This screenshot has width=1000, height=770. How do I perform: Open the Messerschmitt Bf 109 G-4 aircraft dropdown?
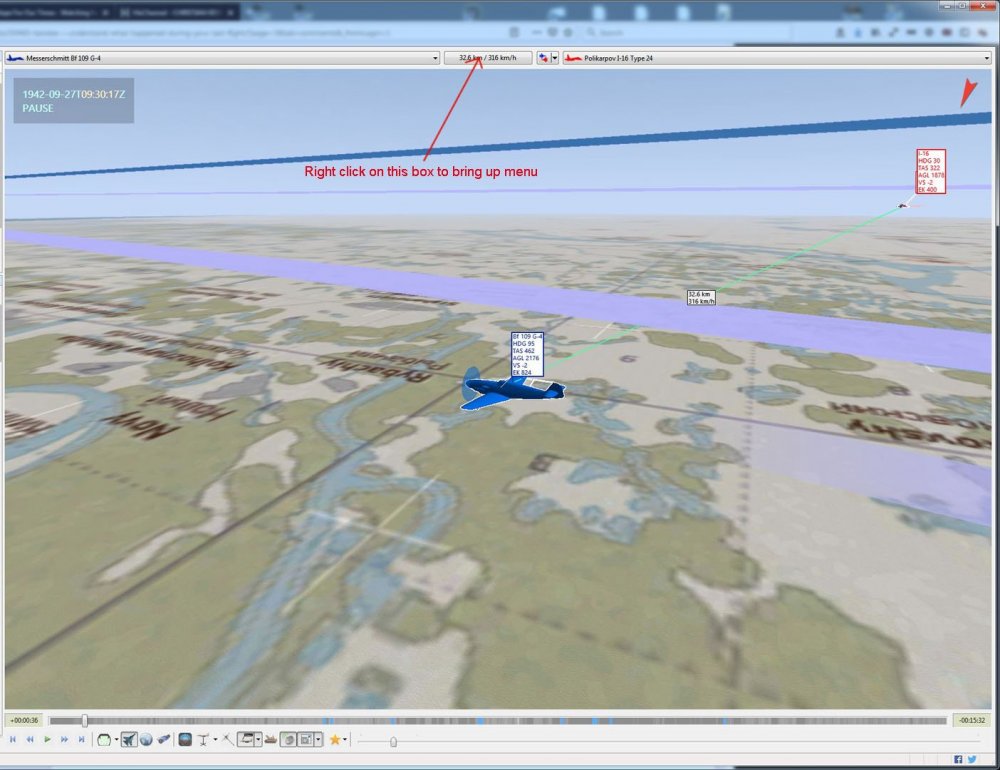point(222,58)
